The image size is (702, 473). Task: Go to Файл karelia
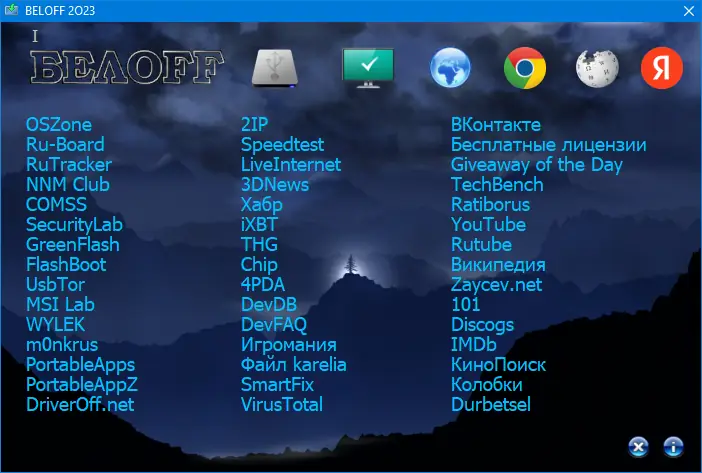294,365
